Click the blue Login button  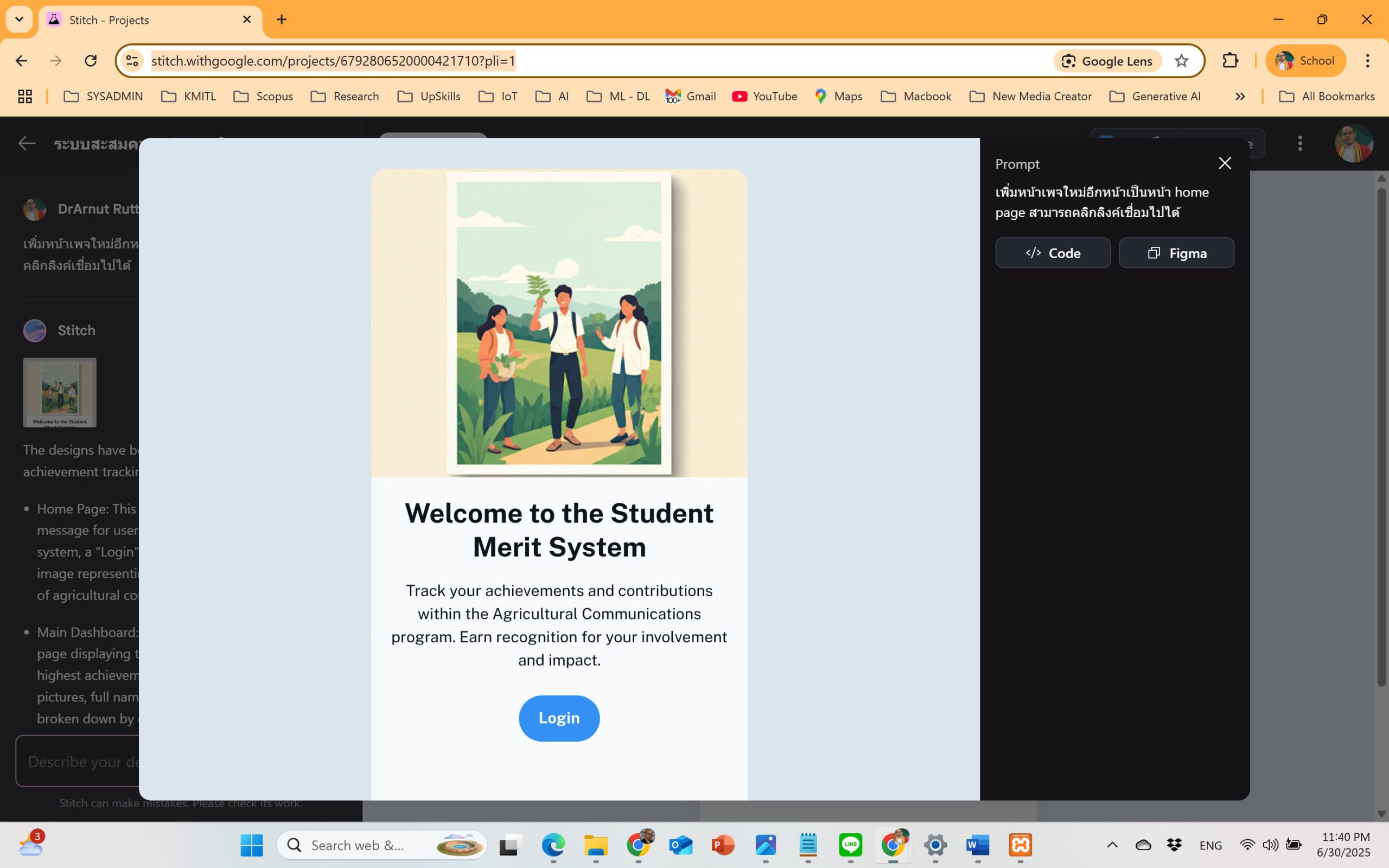click(x=559, y=718)
